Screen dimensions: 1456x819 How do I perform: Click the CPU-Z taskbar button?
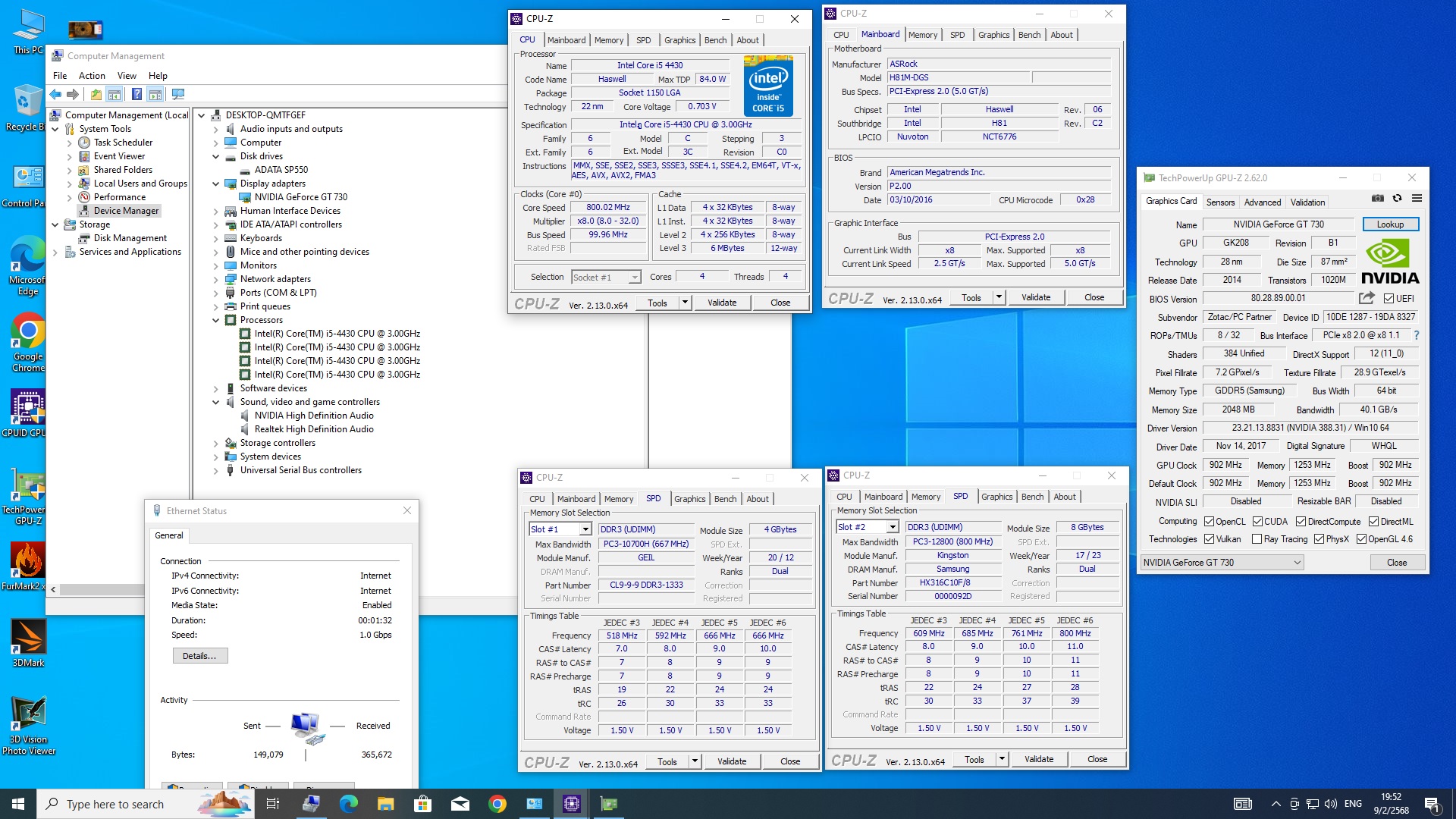point(572,804)
